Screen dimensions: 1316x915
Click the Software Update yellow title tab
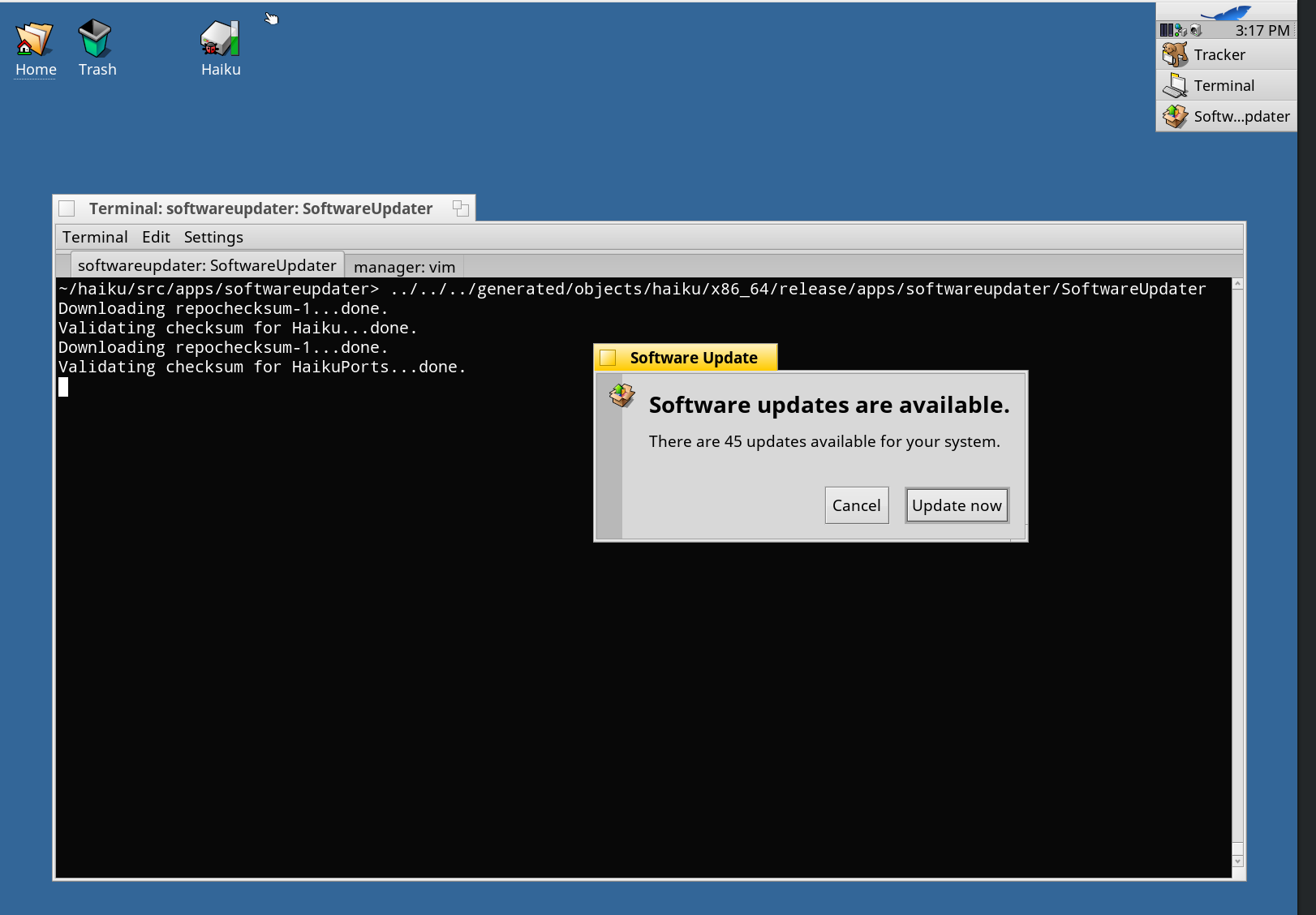(686, 358)
